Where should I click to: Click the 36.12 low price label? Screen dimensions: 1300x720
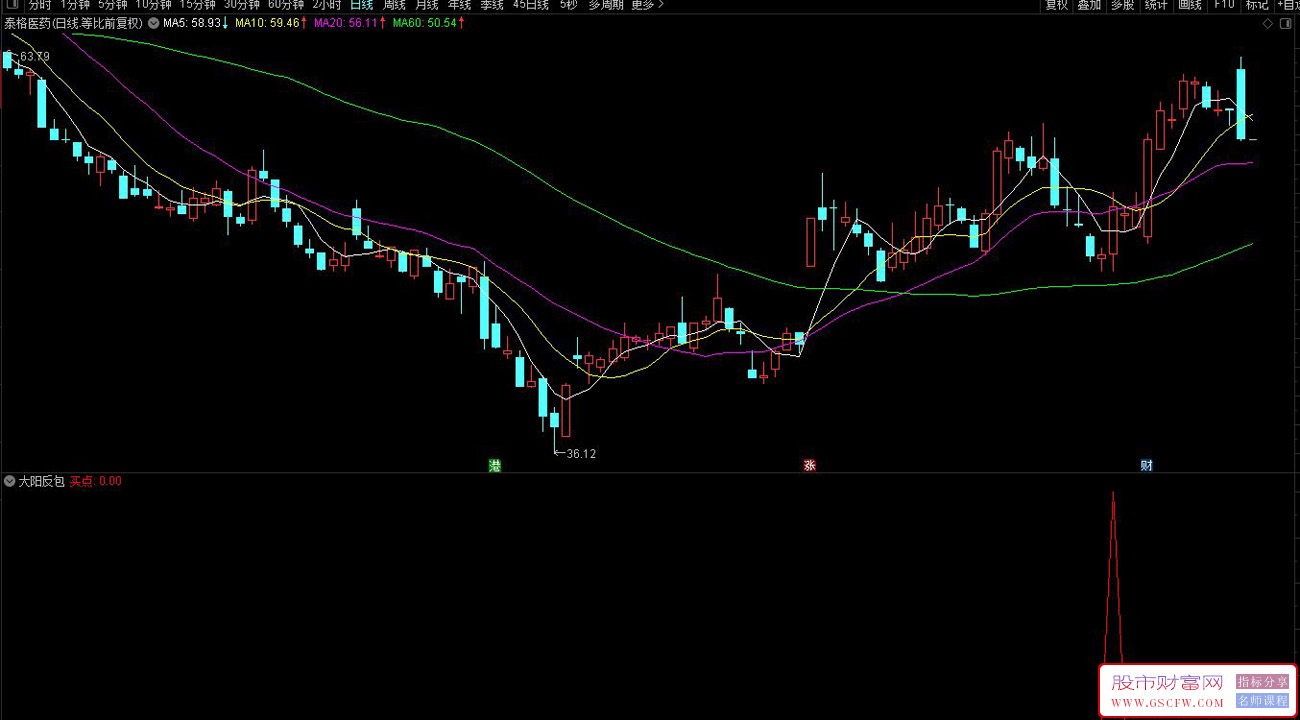point(581,454)
